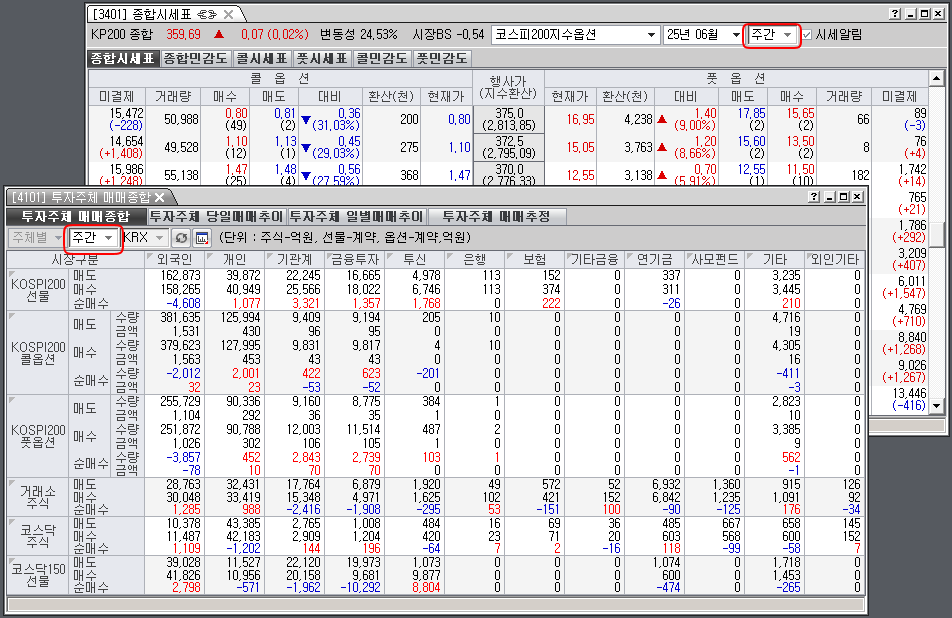952x618 pixels.
Task: Open the 투자주체 당일매매추이 tab
Action: tap(215, 217)
